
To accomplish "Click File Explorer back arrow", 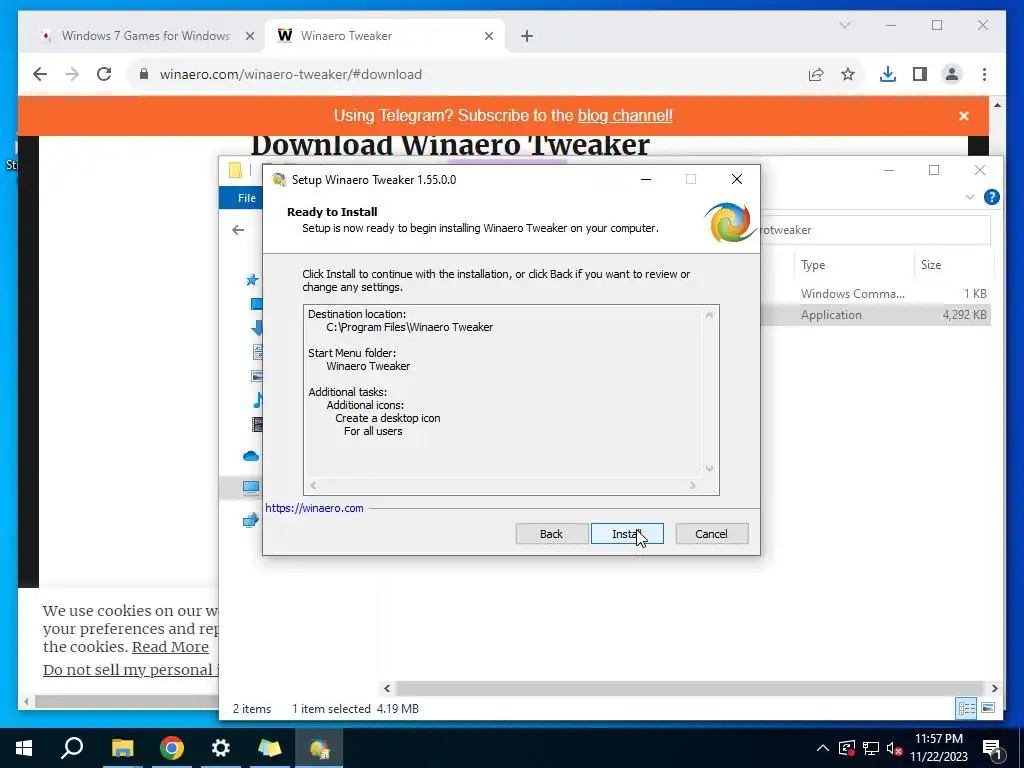I will click(238, 230).
